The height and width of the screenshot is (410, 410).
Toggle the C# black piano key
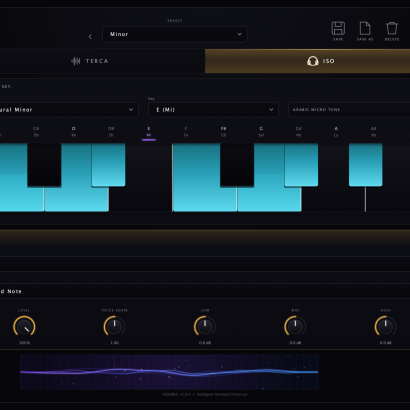[x=44, y=165]
